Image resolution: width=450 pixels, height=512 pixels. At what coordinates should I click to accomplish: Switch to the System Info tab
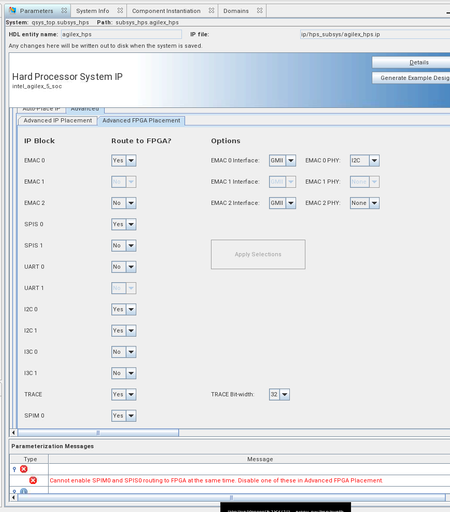click(x=93, y=11)
